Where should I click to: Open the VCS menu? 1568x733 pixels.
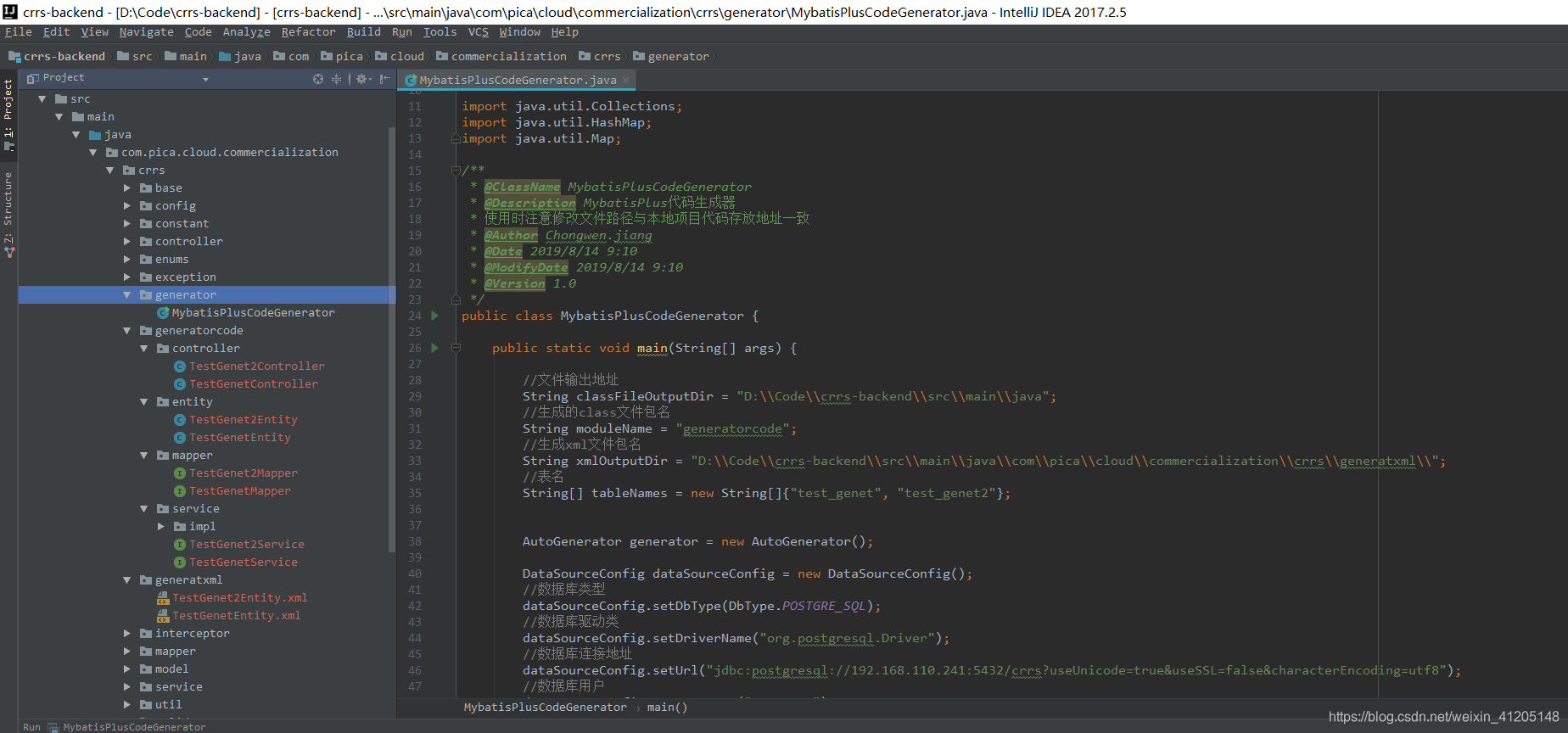click(479, 32)
